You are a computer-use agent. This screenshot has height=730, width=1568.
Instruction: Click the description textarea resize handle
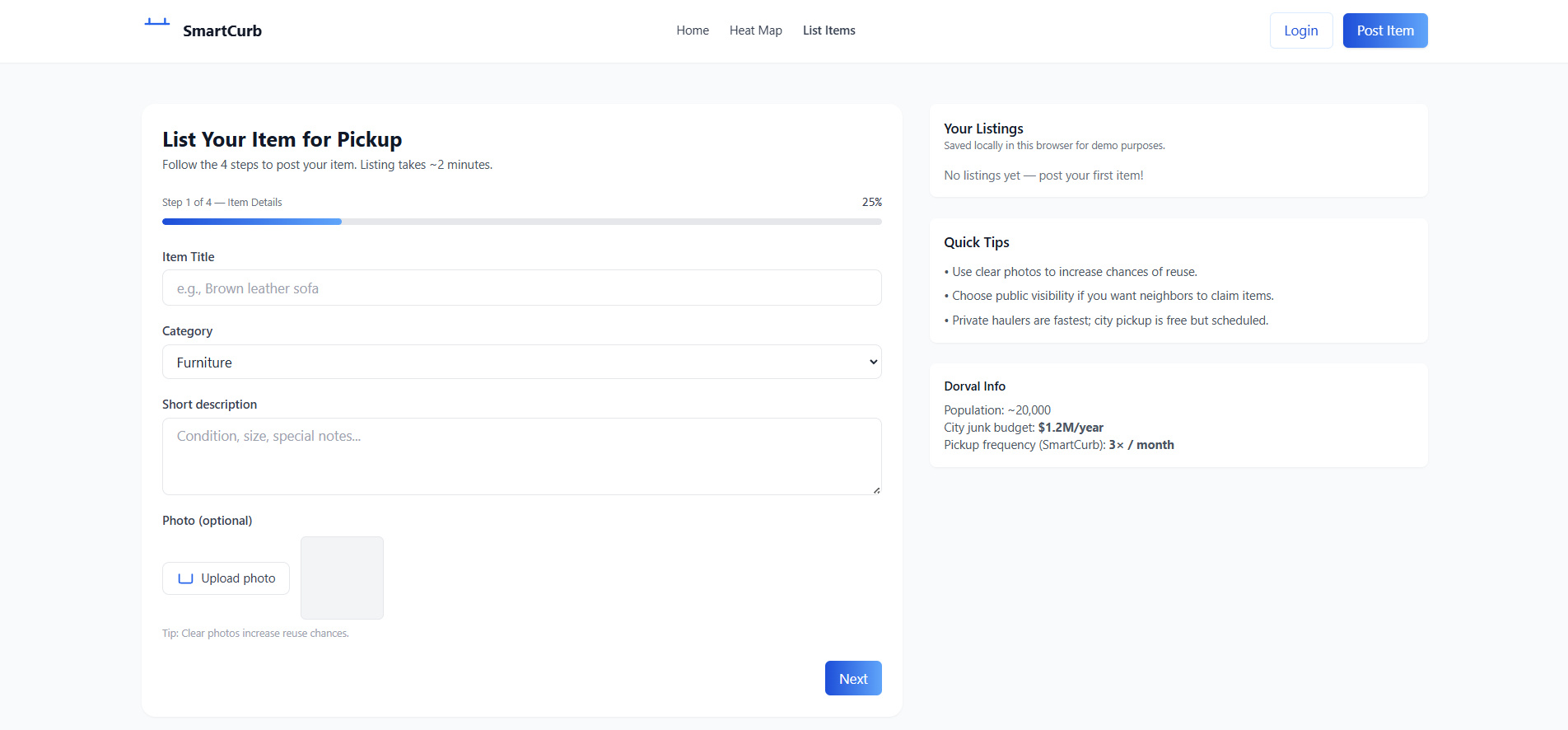tap(876, 490)
